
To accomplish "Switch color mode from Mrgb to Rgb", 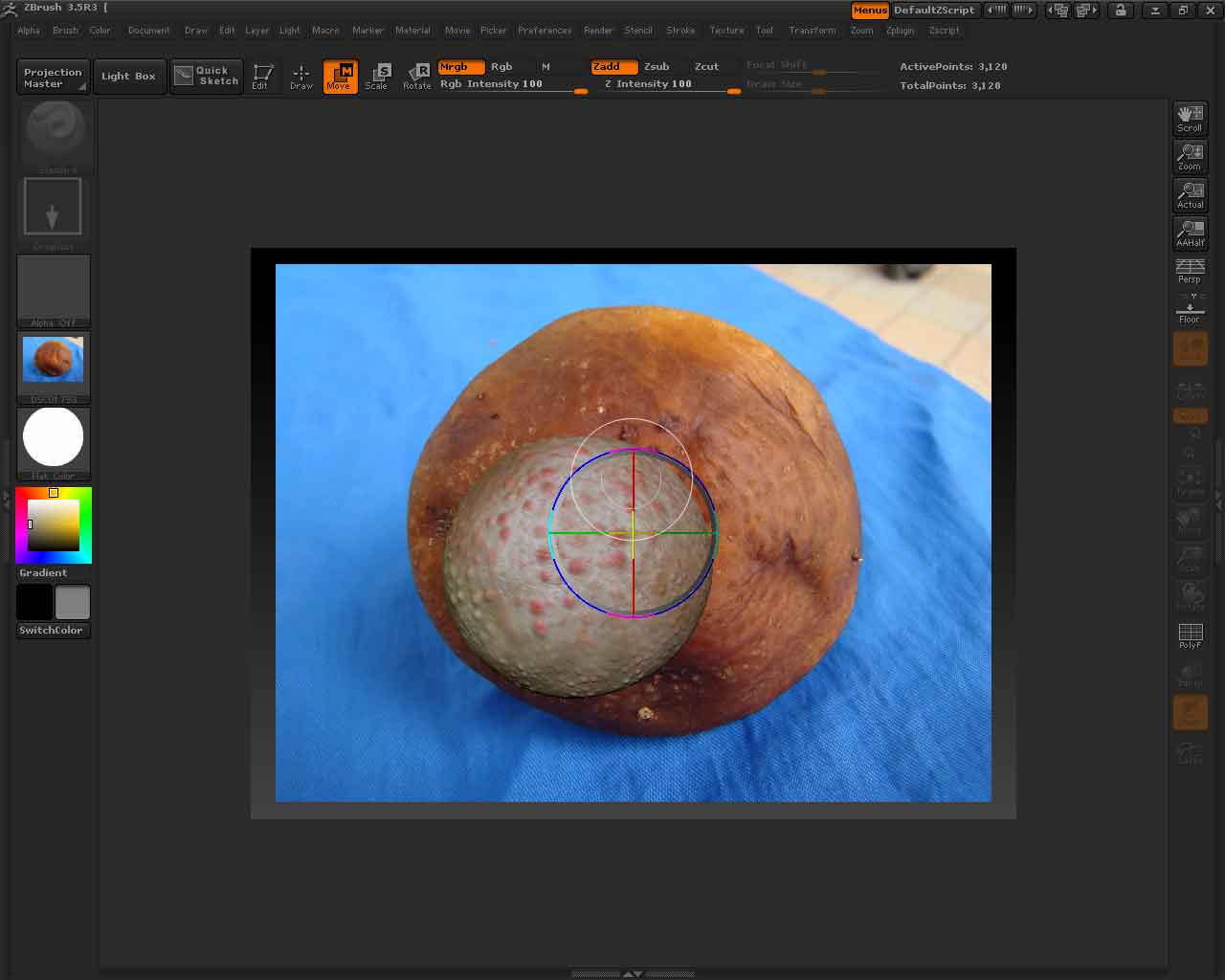I will tap(501, 67).
